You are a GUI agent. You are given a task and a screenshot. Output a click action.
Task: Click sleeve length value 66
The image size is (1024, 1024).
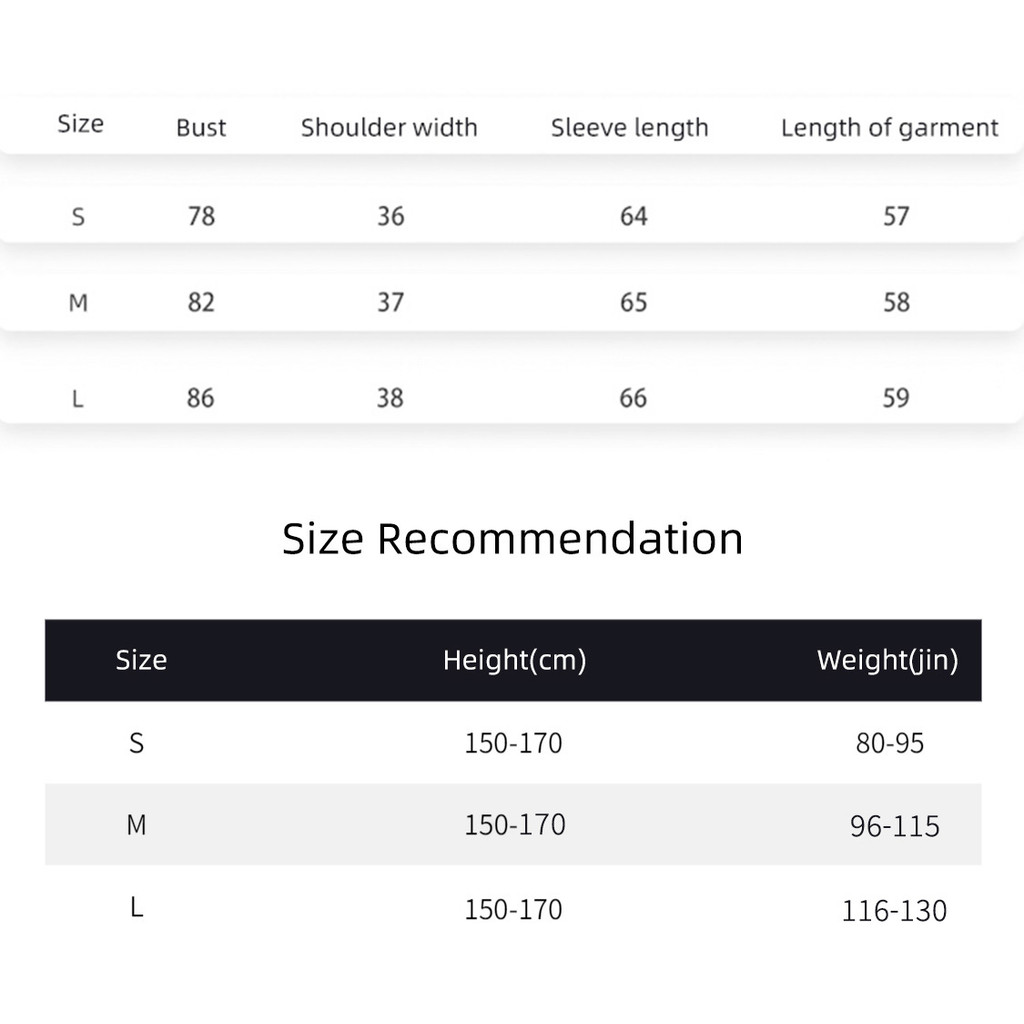pyautogui.click(x=633, y=398)
